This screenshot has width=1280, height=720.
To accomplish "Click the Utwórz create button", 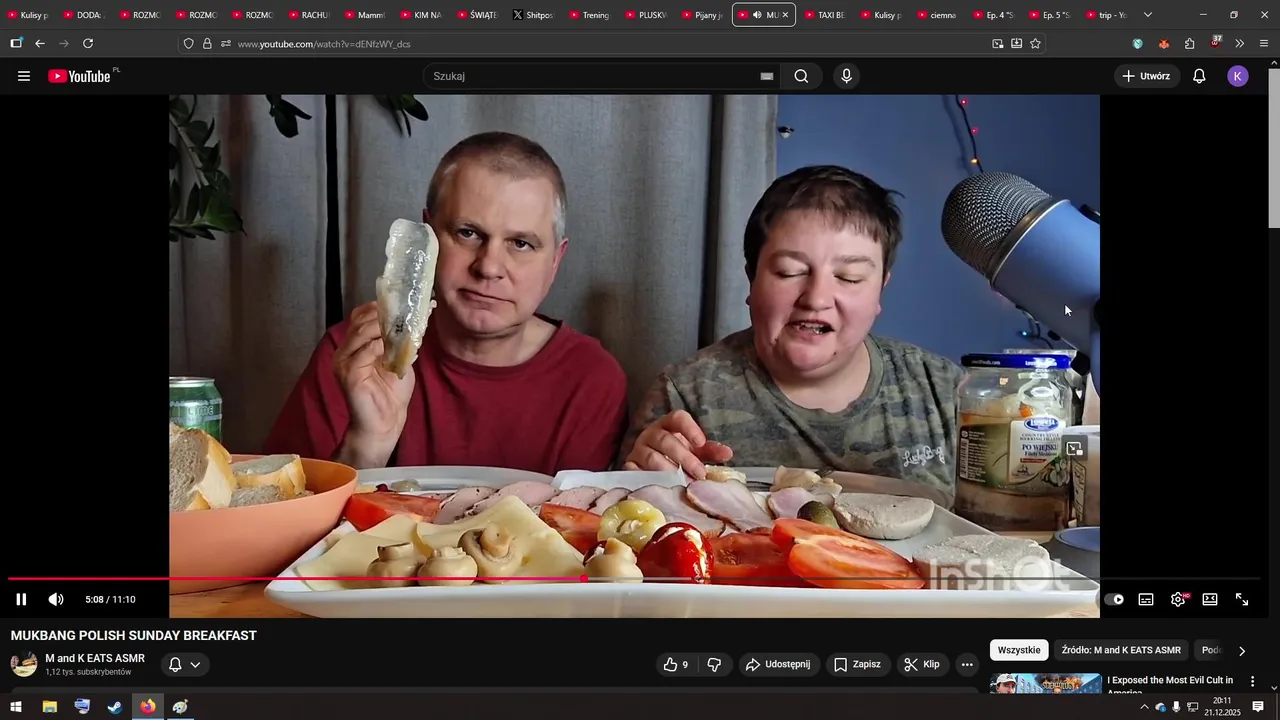I will tap(1145, 76).
